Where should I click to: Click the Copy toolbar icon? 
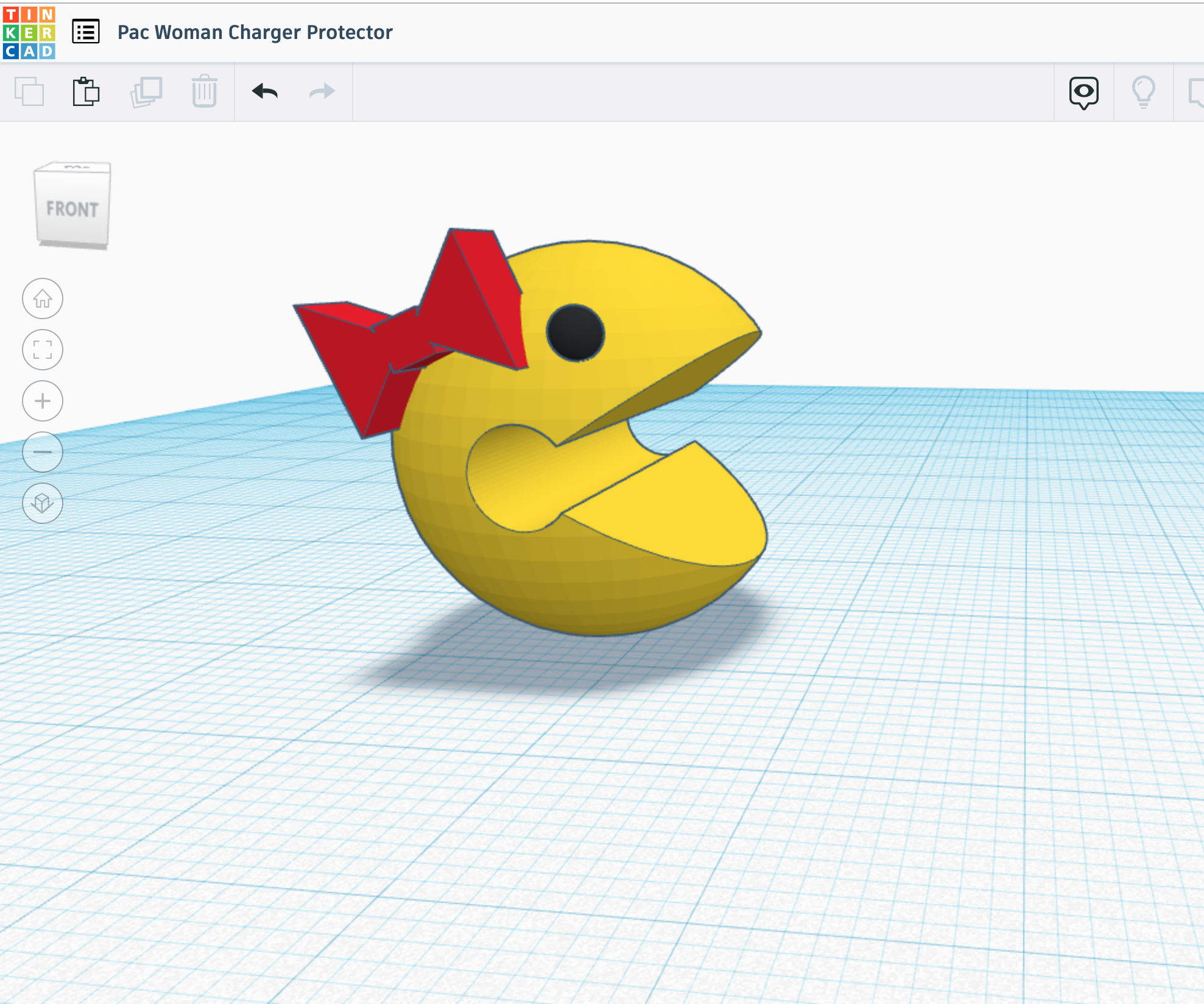click(x=29, y=92)
